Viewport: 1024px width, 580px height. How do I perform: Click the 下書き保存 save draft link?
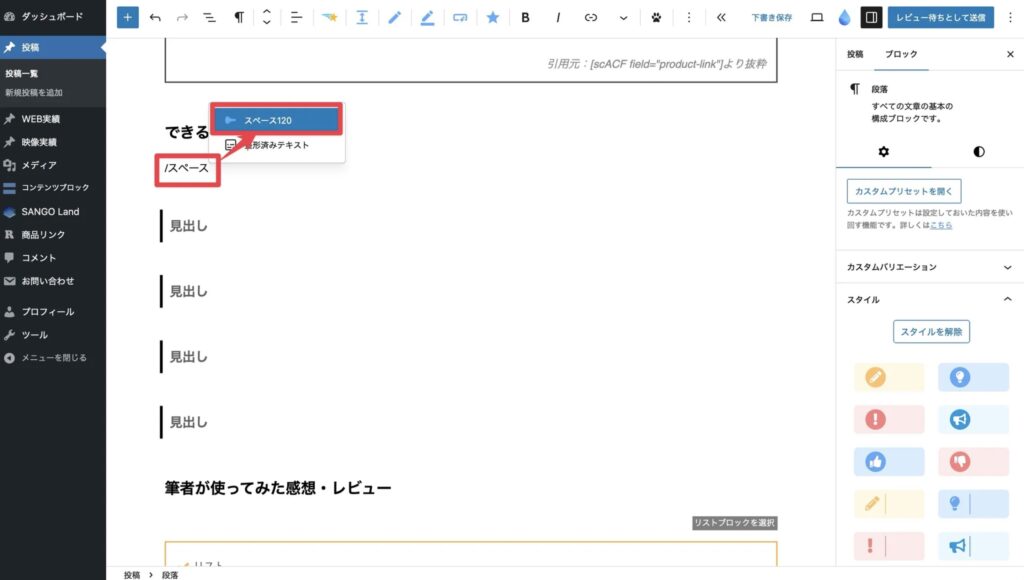(x=772, y=17)
